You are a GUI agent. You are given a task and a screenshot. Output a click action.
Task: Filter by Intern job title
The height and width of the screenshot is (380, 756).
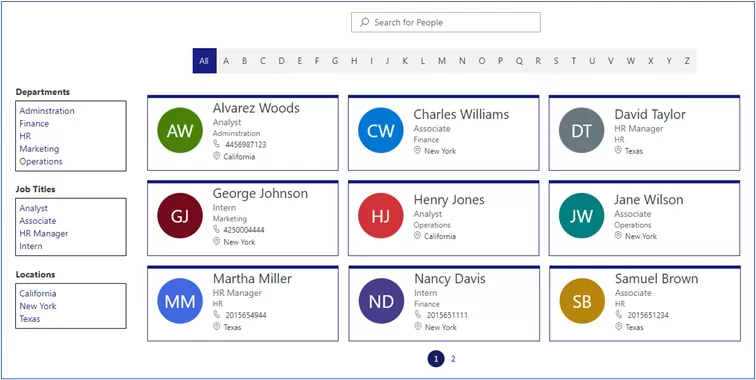[31, 246]
